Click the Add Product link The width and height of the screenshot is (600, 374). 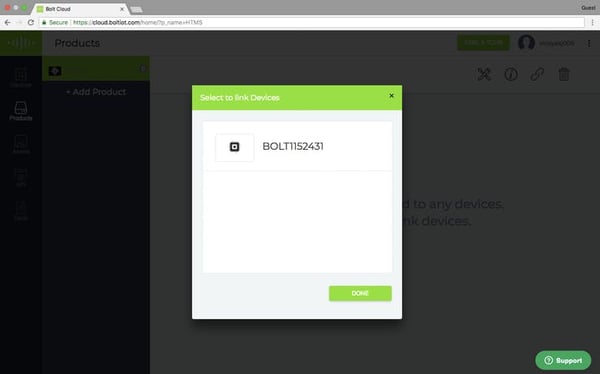(x=96, y=92)
